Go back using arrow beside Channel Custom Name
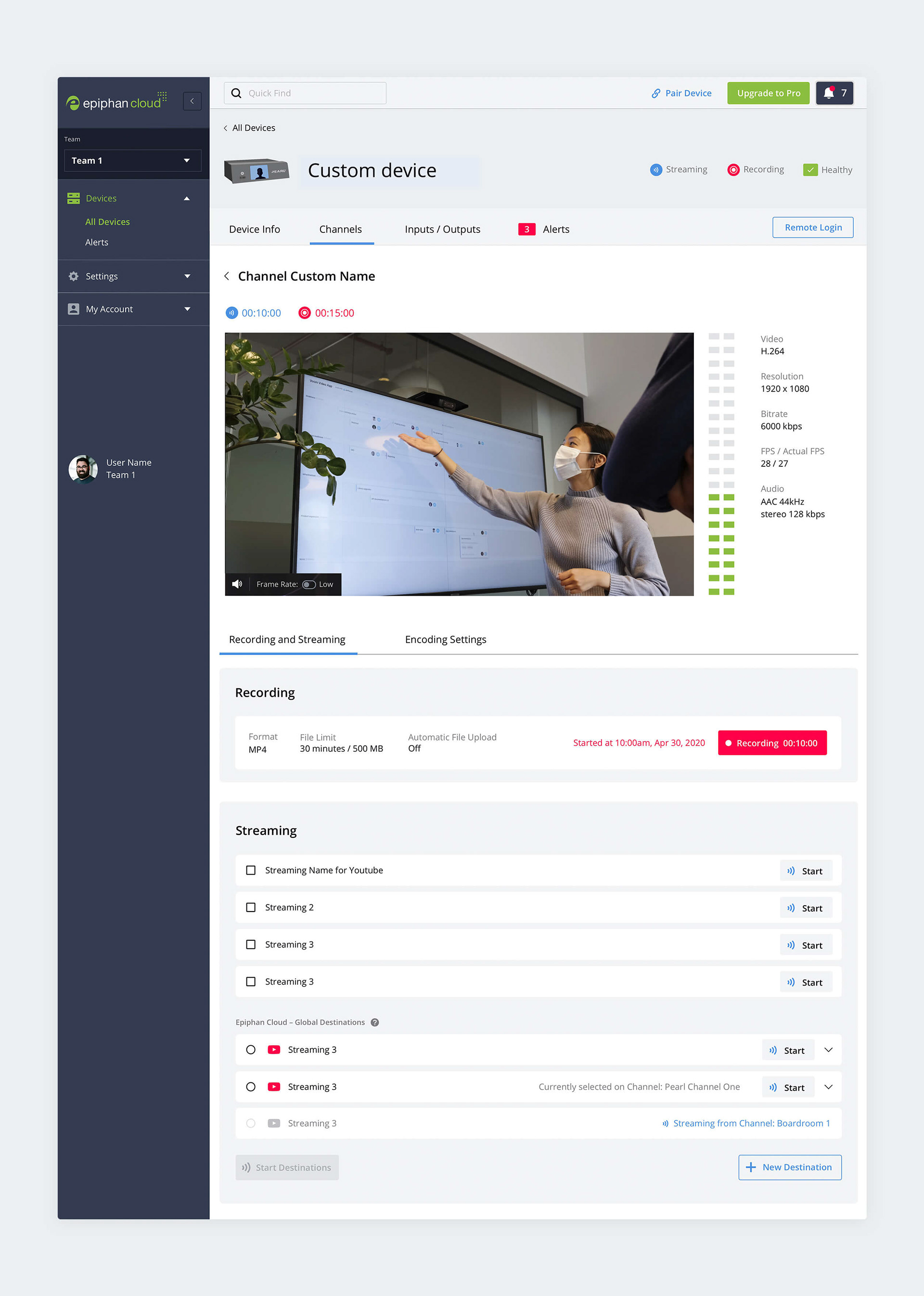924x1296 pixels. [x=227, y=276]
